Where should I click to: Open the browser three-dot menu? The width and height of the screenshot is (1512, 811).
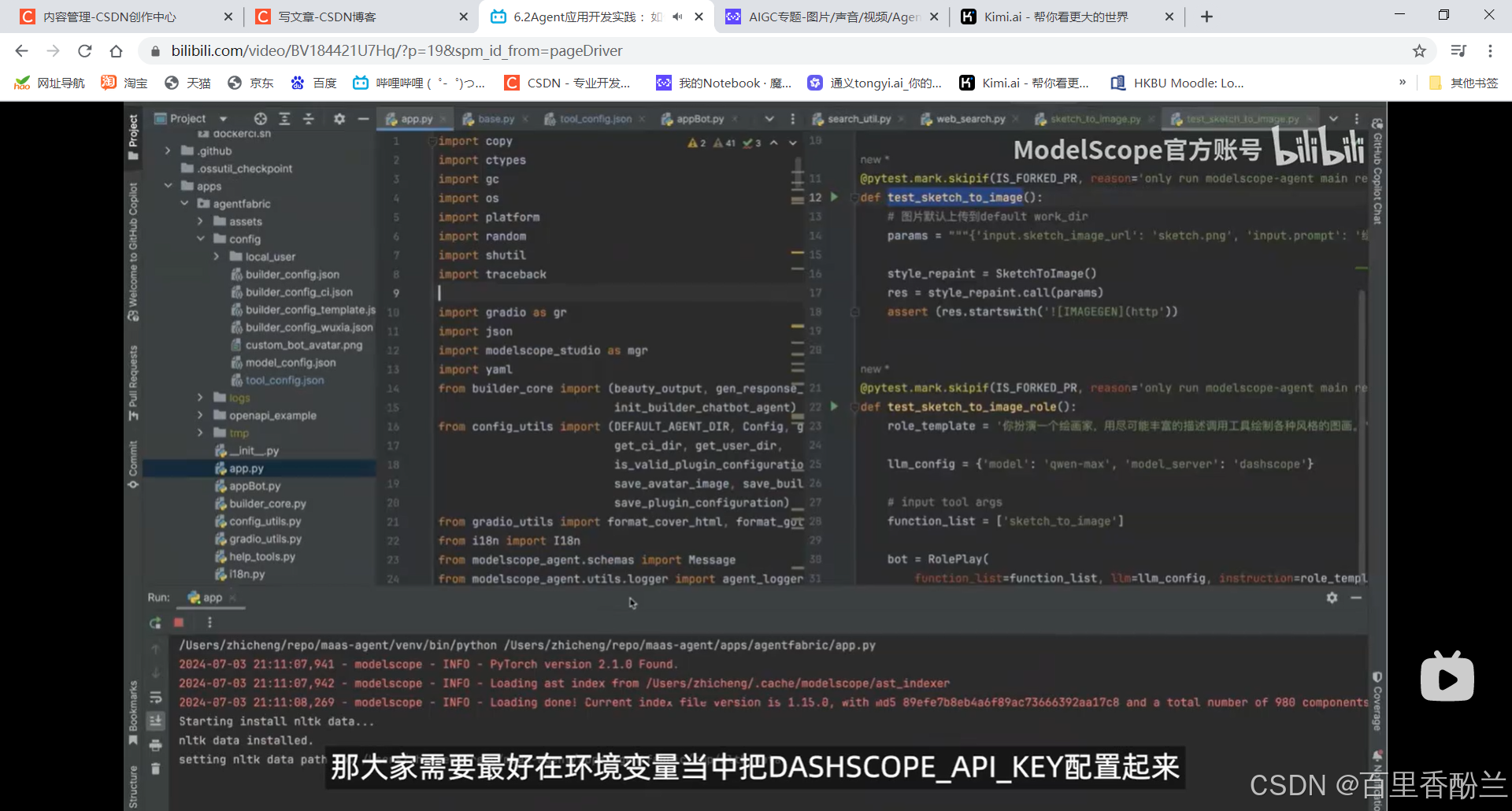1490,51
